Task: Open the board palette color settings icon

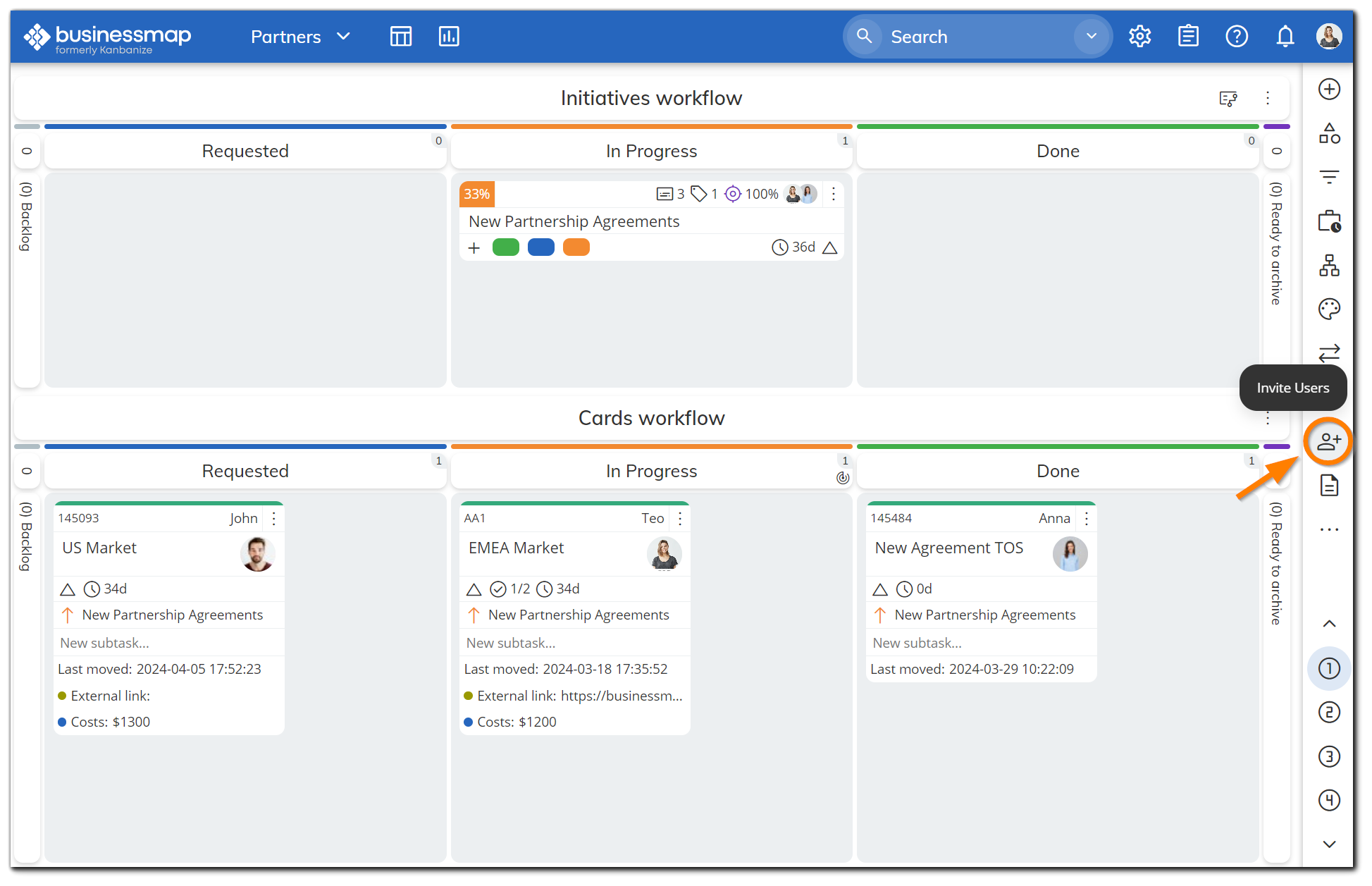Action: [1328, 309]
